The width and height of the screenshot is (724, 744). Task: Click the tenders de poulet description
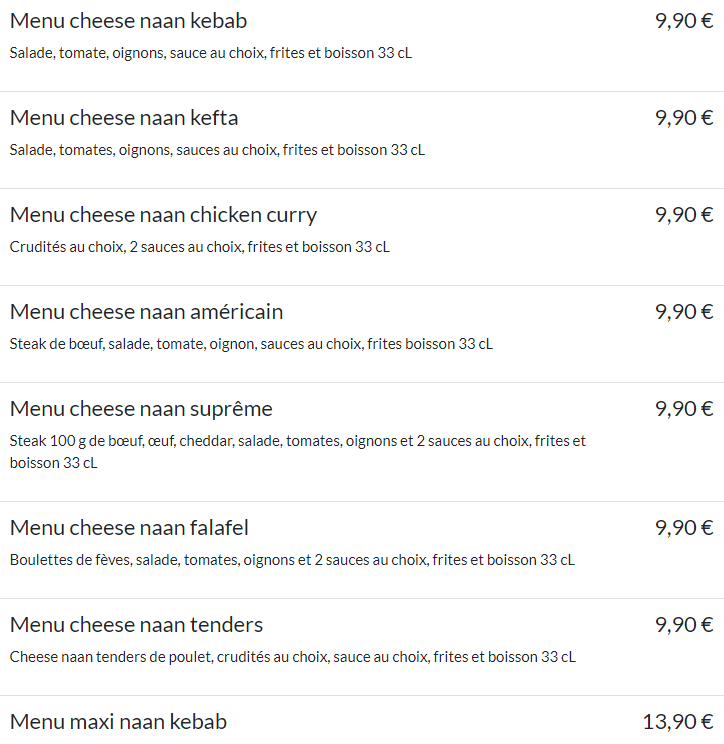(293, 657)
